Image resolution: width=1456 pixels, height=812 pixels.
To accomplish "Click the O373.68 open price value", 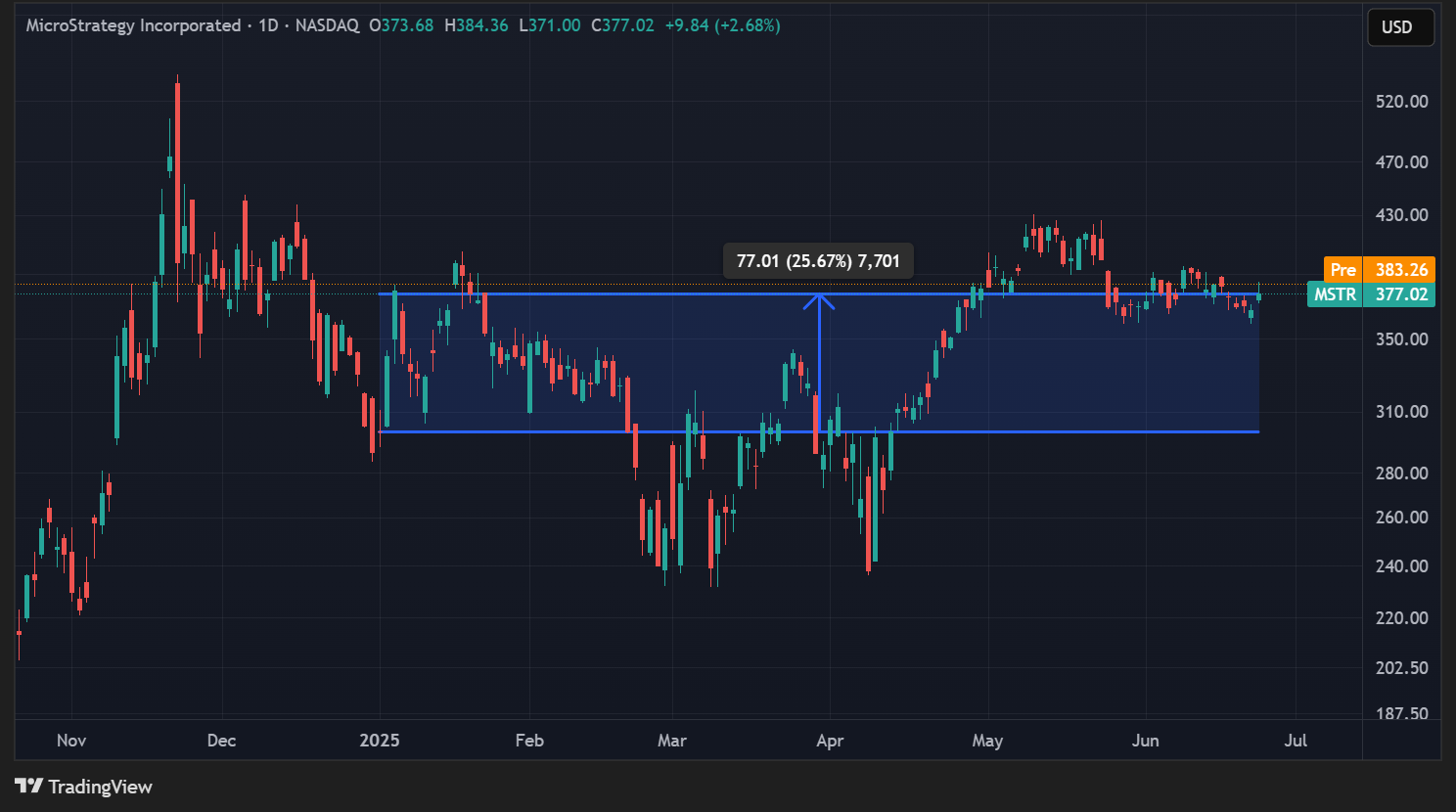I will (x=401, y=25).
